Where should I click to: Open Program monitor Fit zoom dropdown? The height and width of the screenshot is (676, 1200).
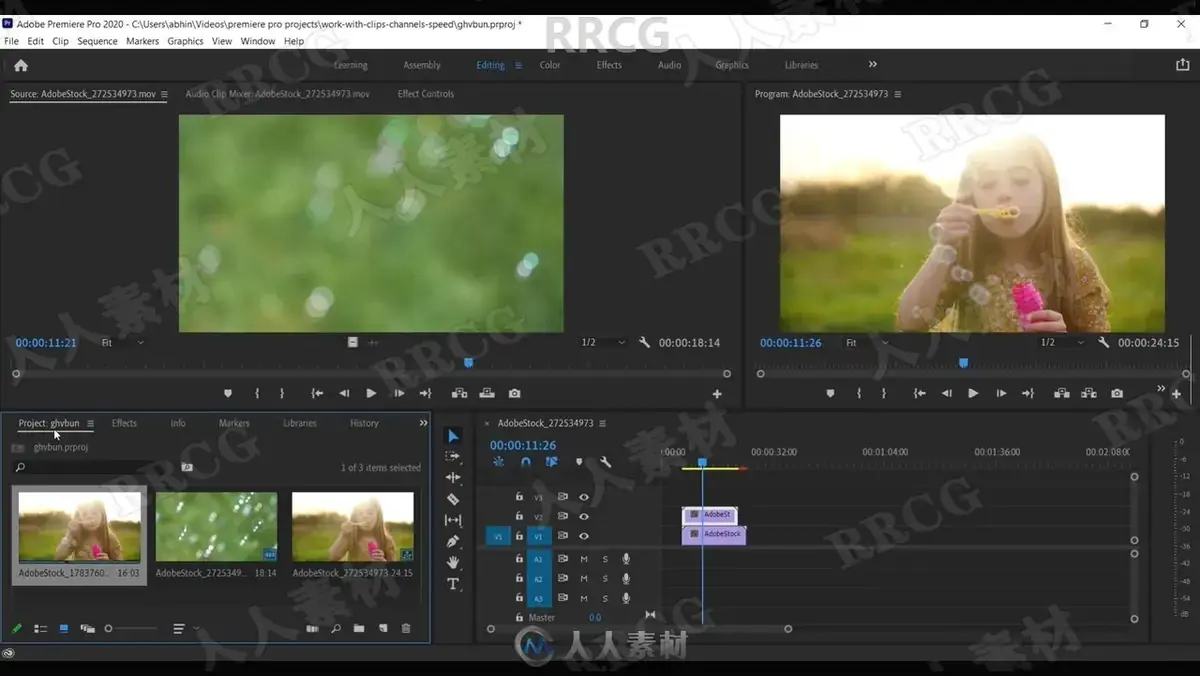(x=867, y=342)
